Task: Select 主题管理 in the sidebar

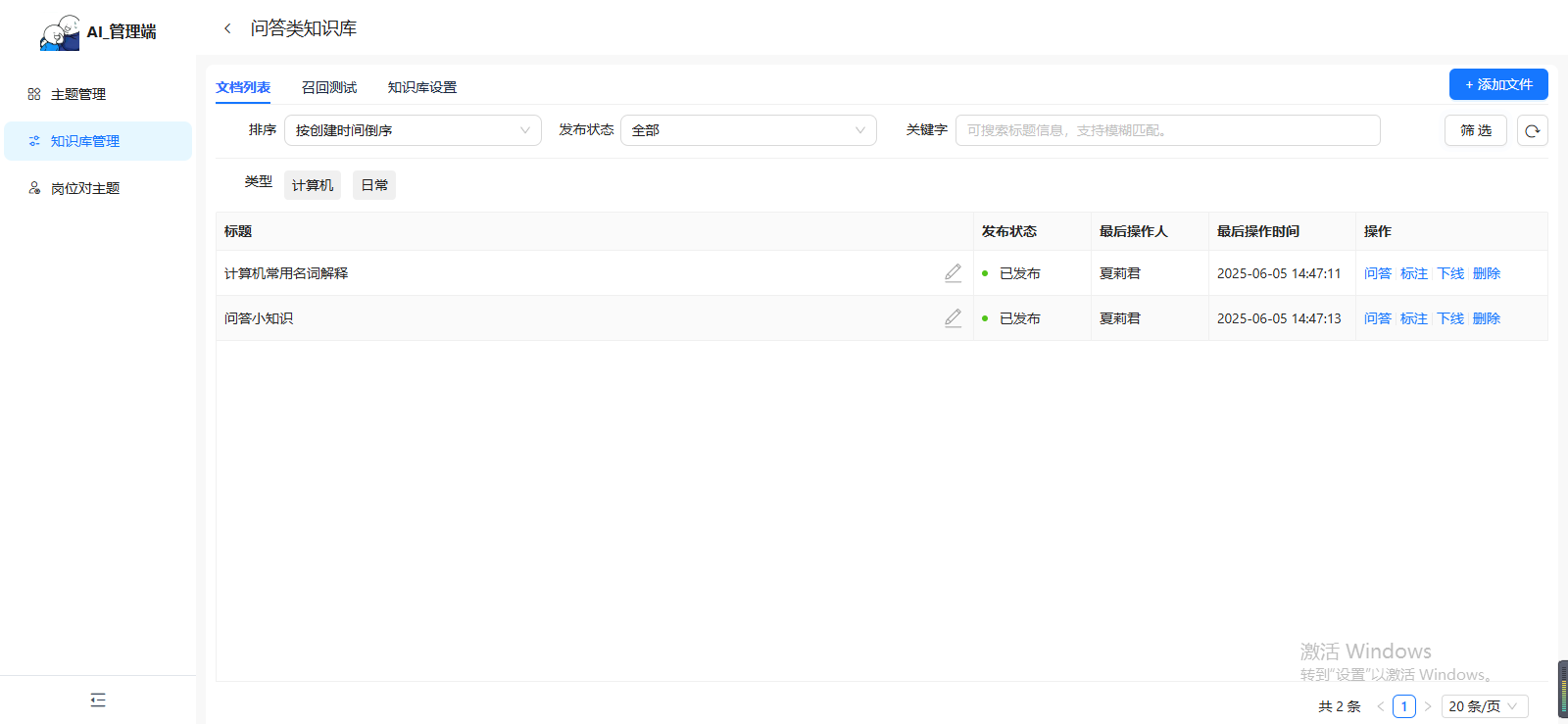Action: pos(78,94)
